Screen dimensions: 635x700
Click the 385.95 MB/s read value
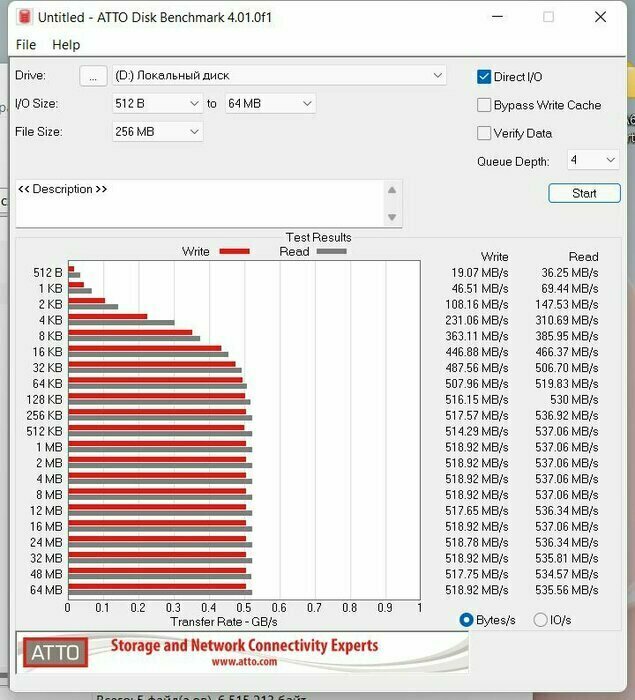pos(567,336)
